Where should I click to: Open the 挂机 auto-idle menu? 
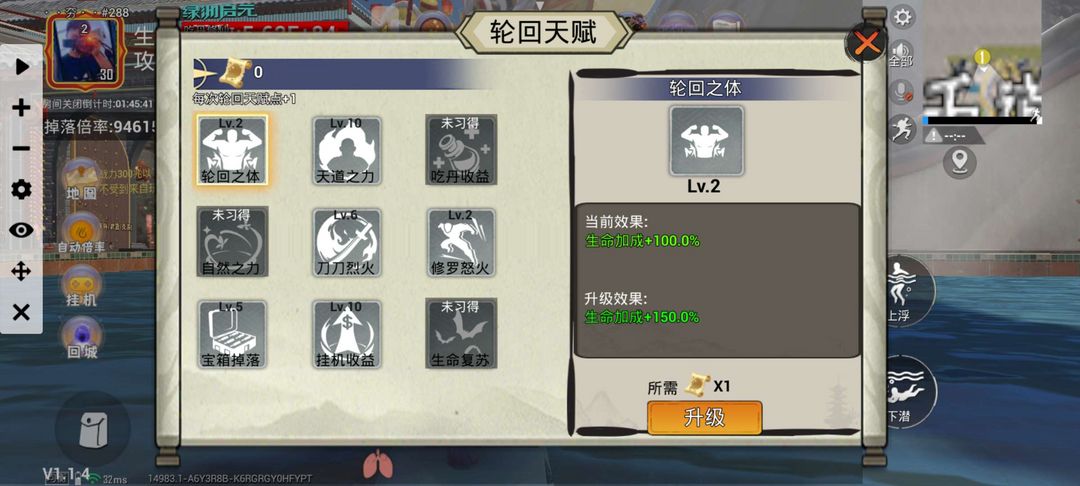(82, 286)
